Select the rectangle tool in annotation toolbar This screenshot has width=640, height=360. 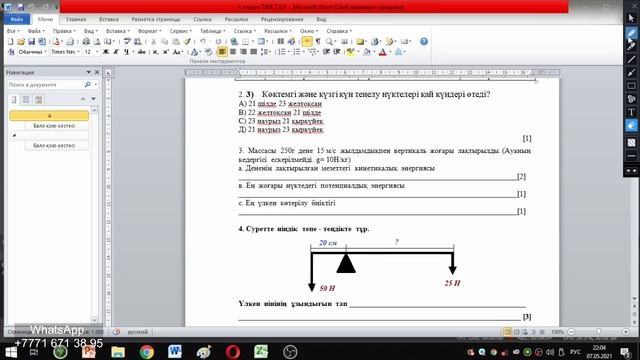(631, 86)
